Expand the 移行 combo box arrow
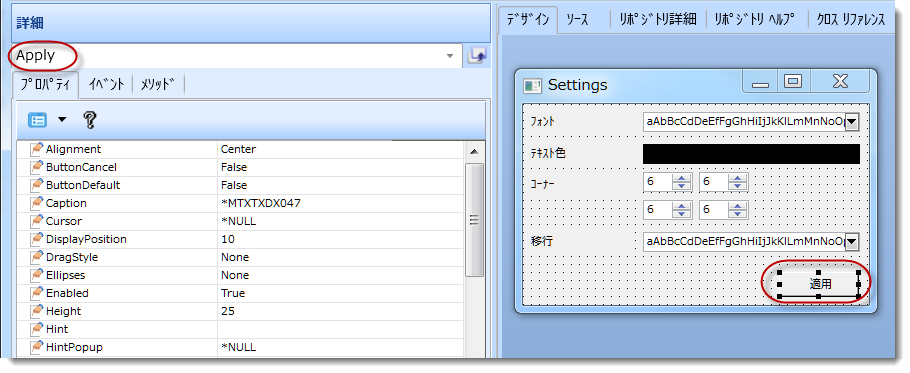910x373 pixels. (x=852, y=241)
